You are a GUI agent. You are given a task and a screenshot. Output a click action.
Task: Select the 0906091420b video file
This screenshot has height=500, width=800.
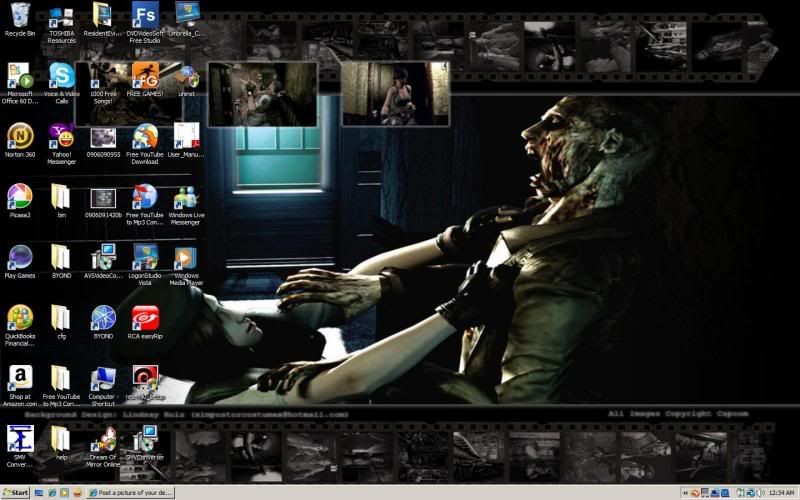point(103,201)
